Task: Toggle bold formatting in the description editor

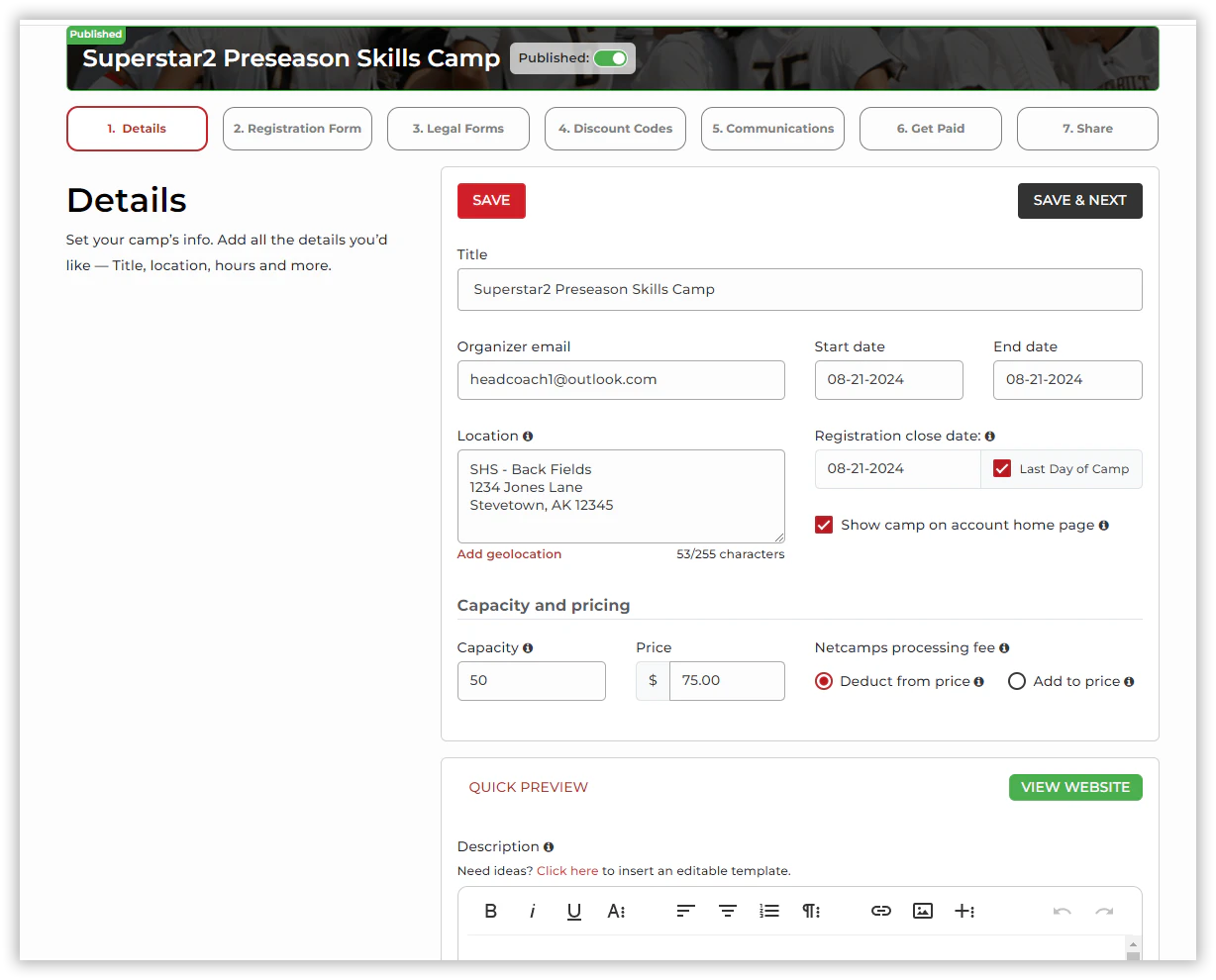Action: pos(490,911)
